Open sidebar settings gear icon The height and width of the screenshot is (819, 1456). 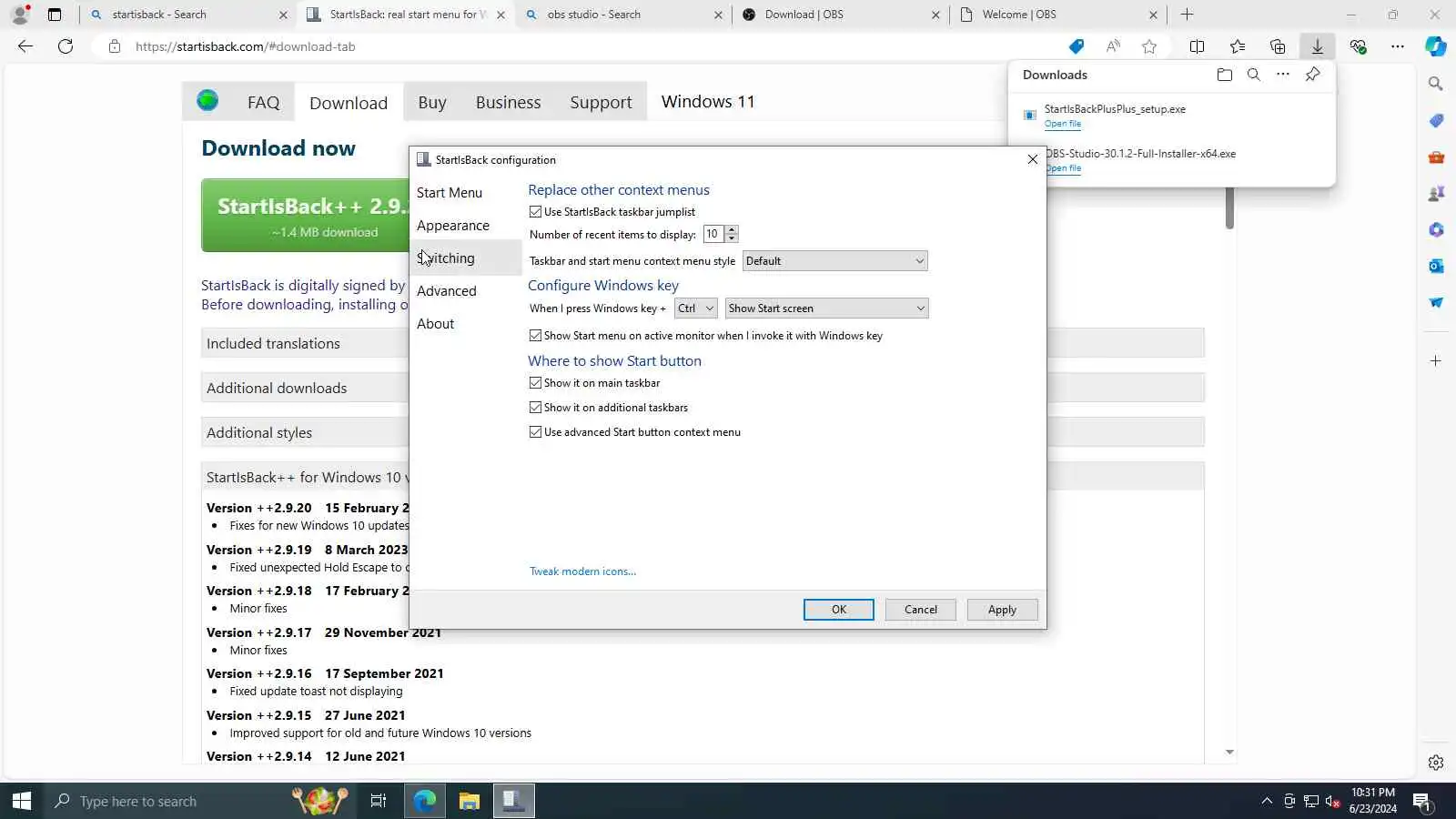click(1436, 763)
